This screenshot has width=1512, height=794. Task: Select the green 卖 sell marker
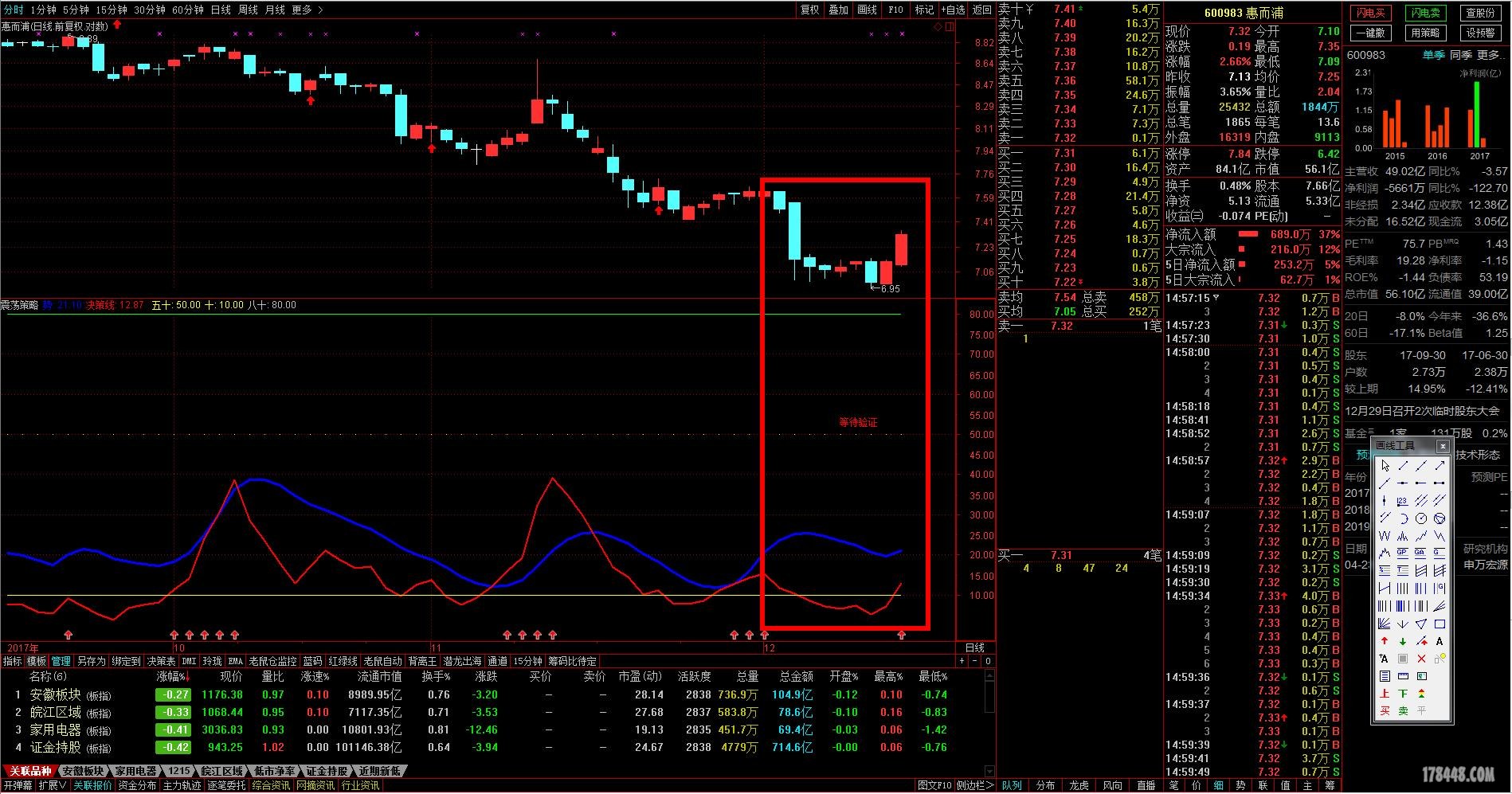click(x=1404, y=710)
